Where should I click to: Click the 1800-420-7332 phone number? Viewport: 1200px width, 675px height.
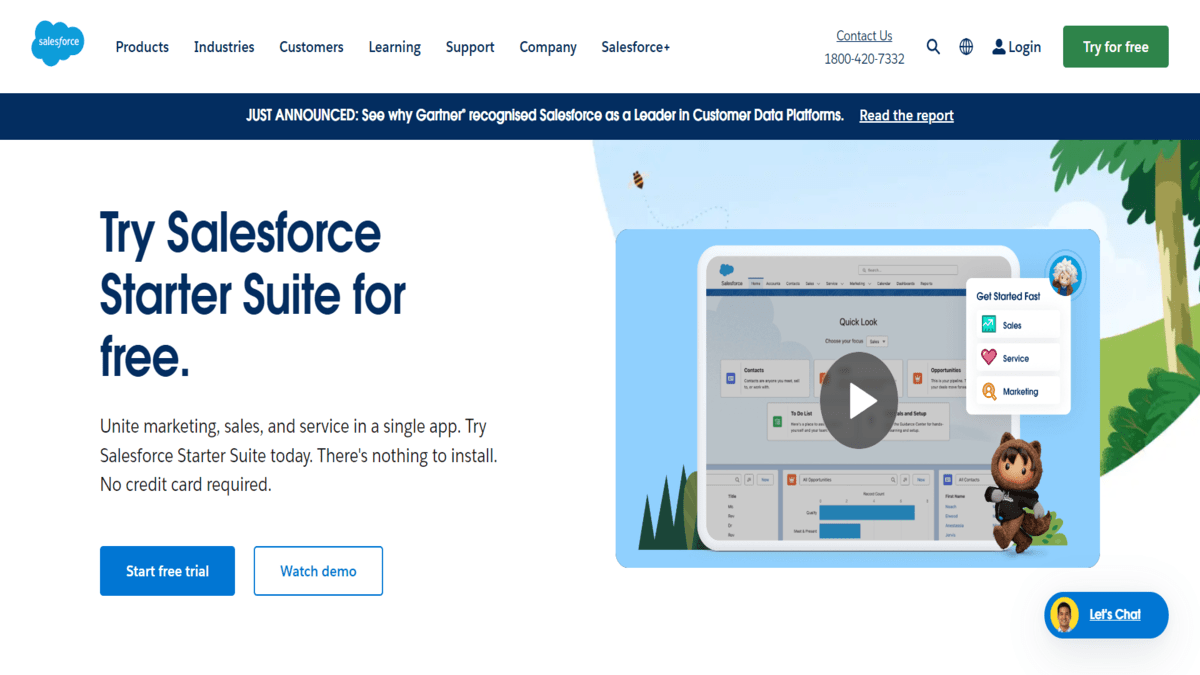[864, 59]
